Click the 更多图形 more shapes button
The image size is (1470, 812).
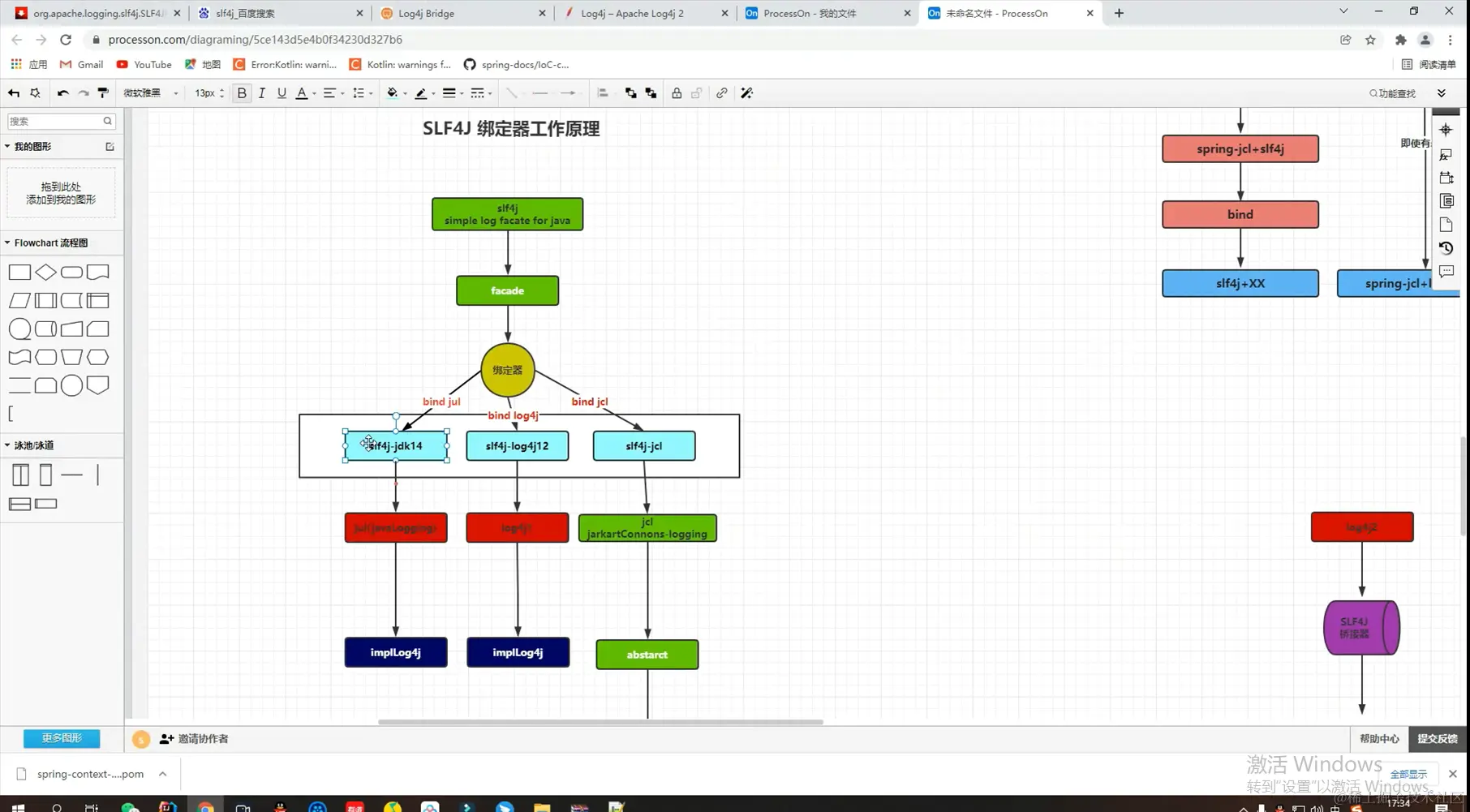click(x=62, y=738)
